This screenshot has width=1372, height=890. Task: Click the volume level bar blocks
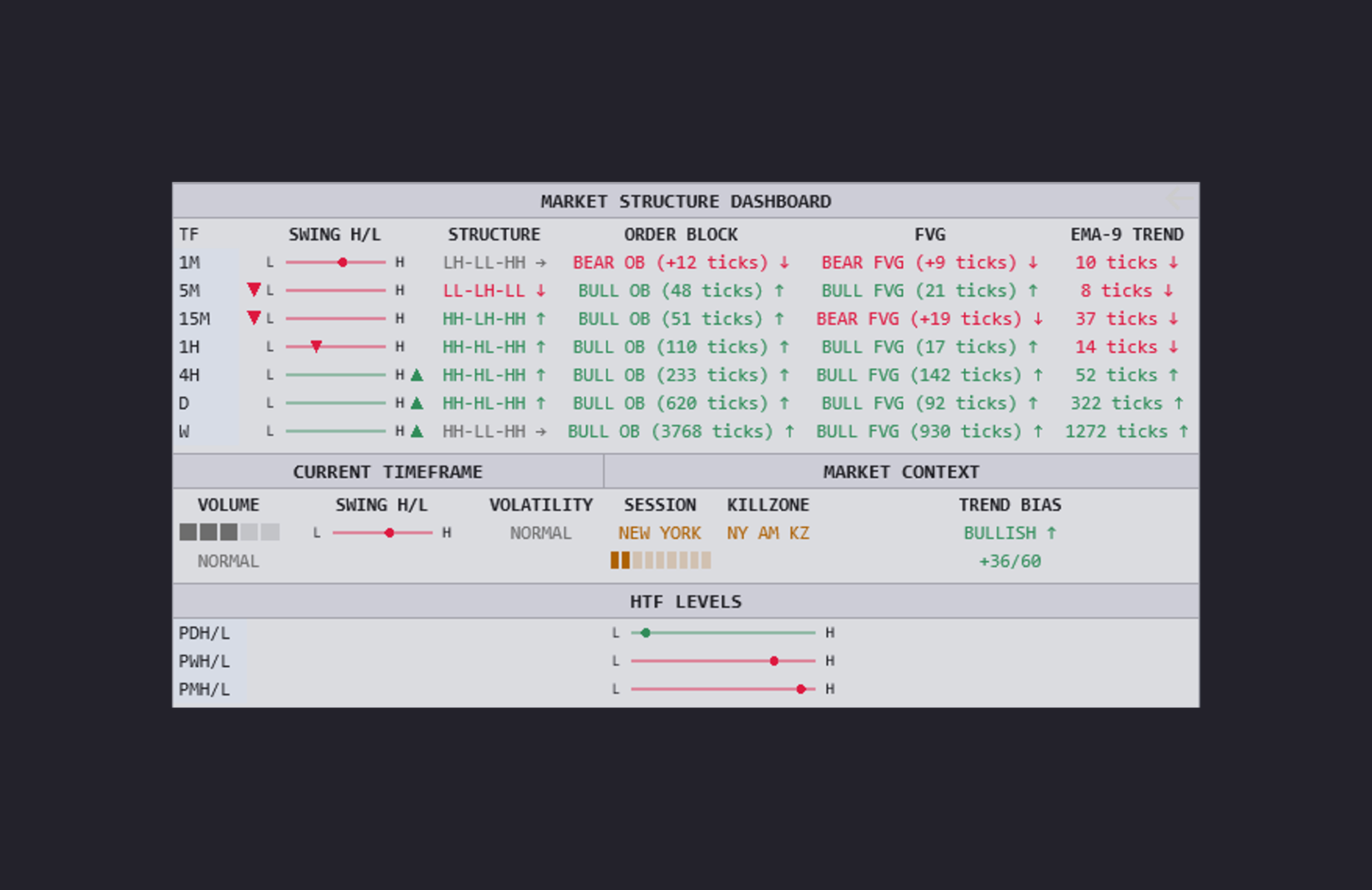tap(230, 532)
